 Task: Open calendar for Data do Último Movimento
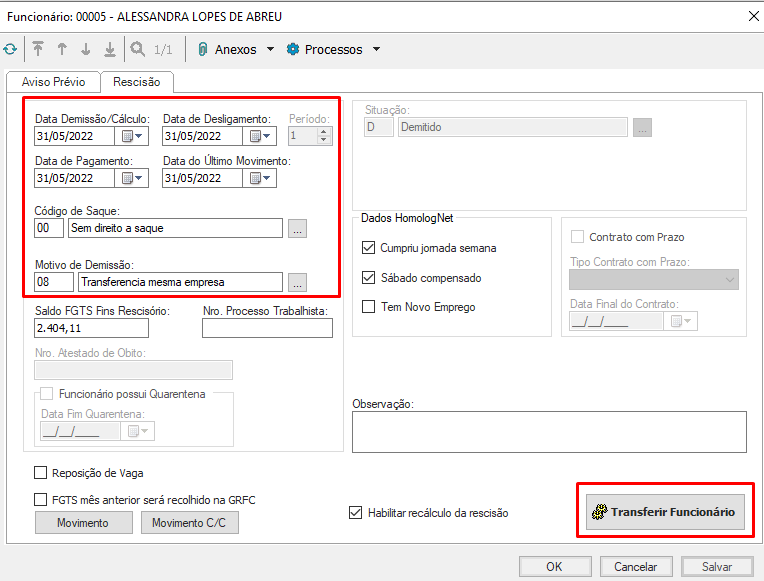click(260, 178)
